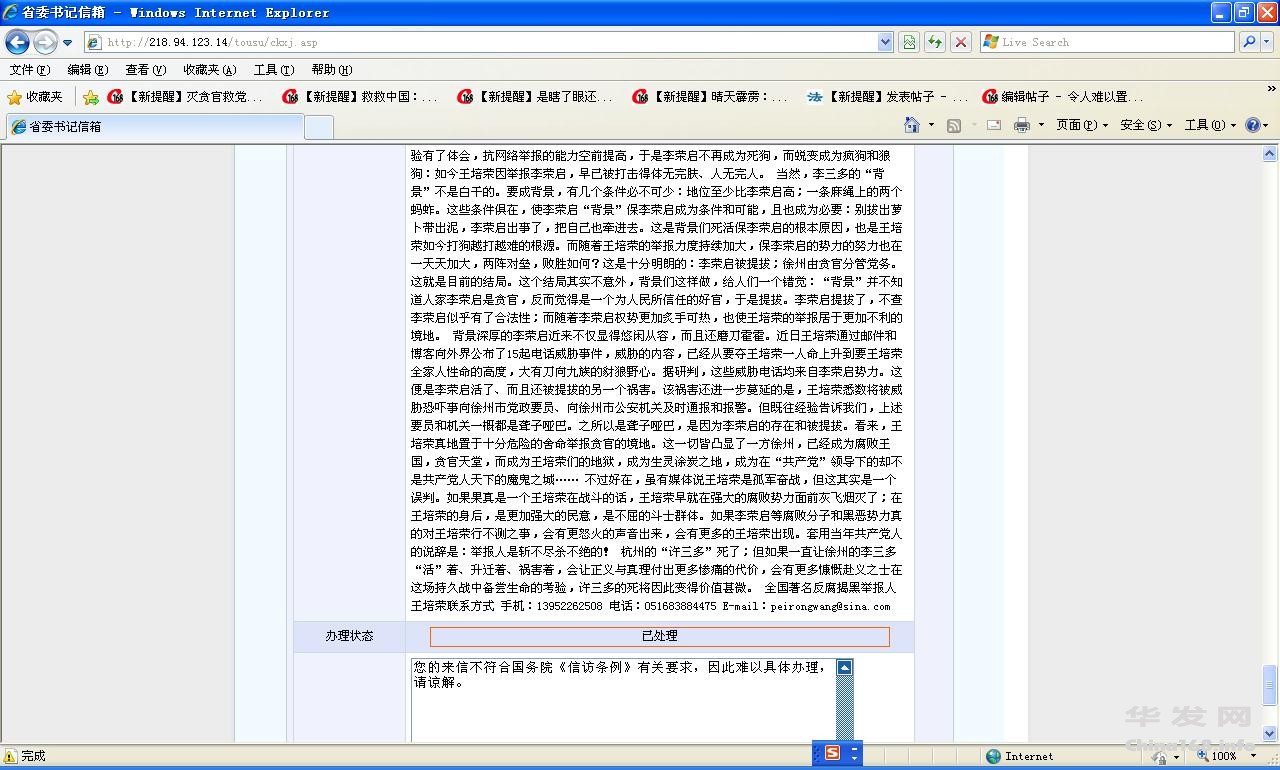Click the RSS feeds icon
Viewport: 1280px width, 770px height.
954,125
